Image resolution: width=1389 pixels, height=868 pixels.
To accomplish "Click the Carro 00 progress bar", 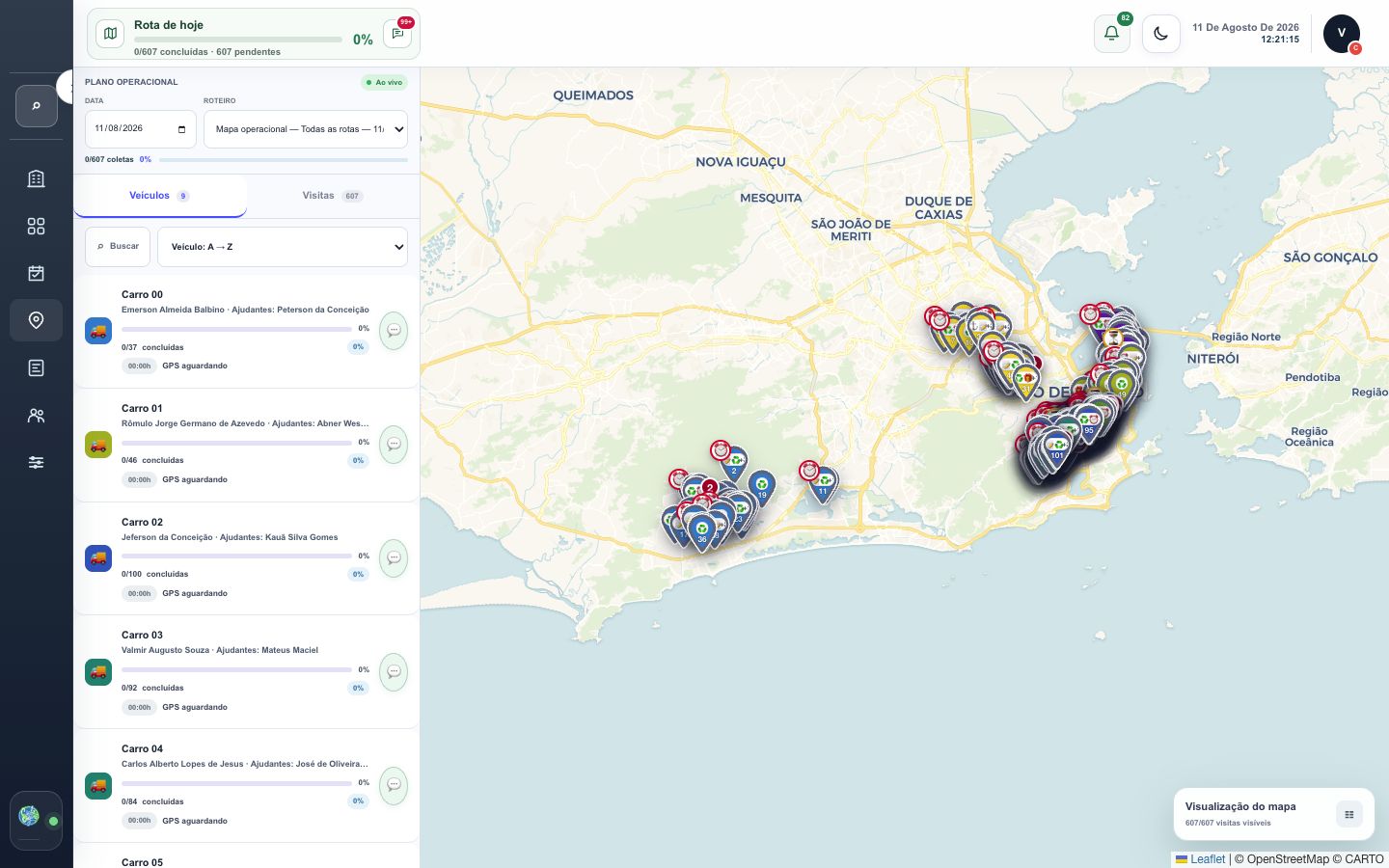I will pos(236,329).
